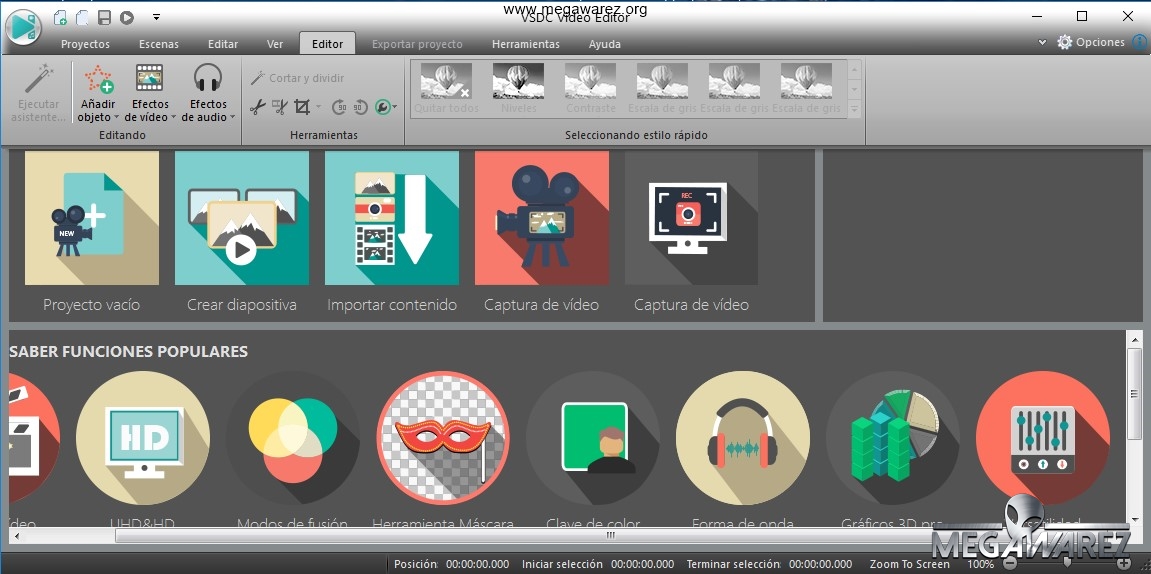
Task: Apply the Contraste quick style
Action: pos(590,88)
